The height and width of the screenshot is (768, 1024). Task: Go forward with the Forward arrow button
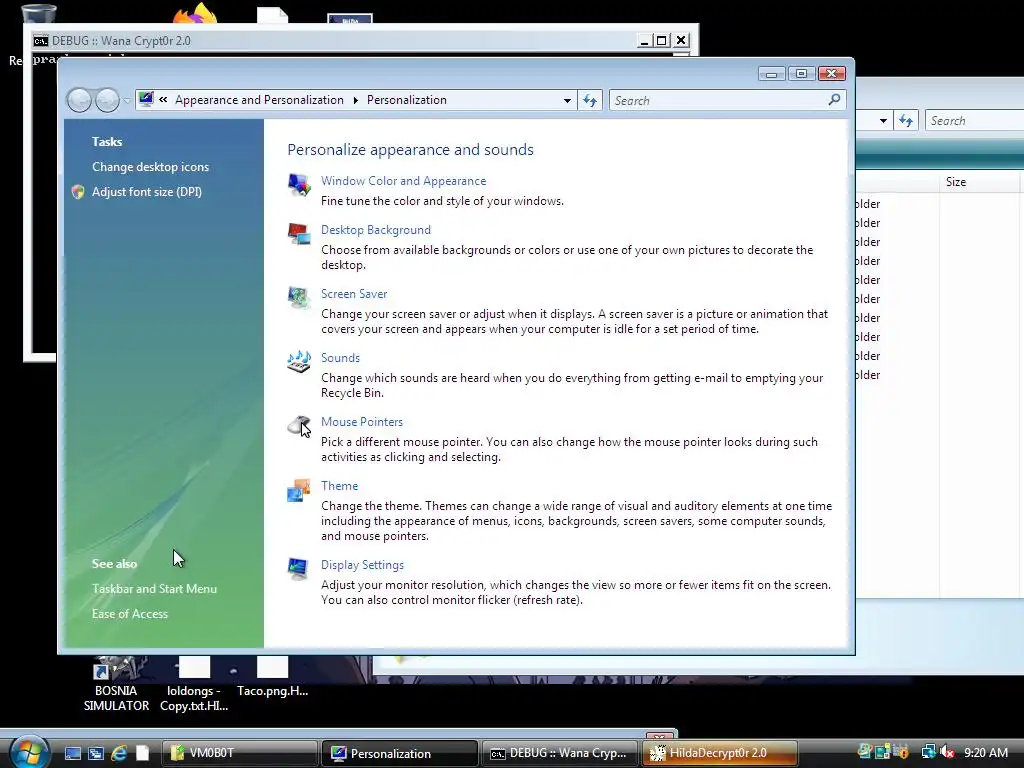point(107,100)
